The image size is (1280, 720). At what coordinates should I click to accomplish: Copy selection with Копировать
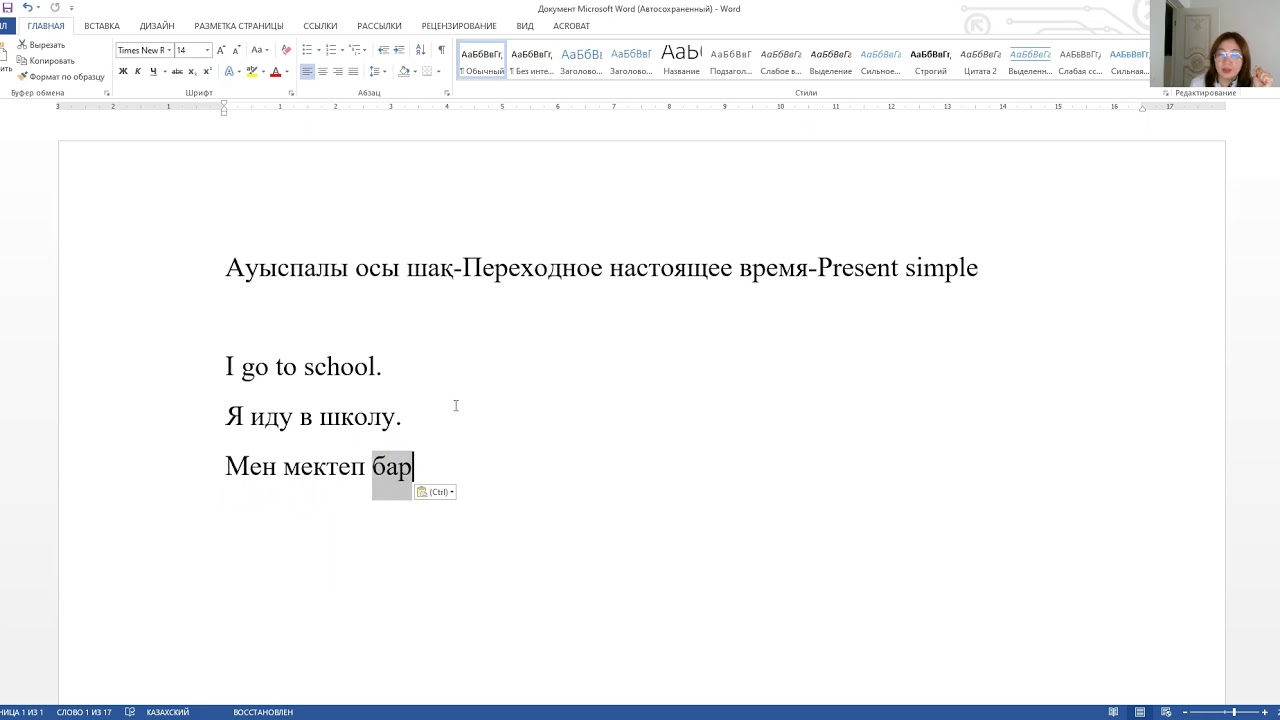pos(45,61)
